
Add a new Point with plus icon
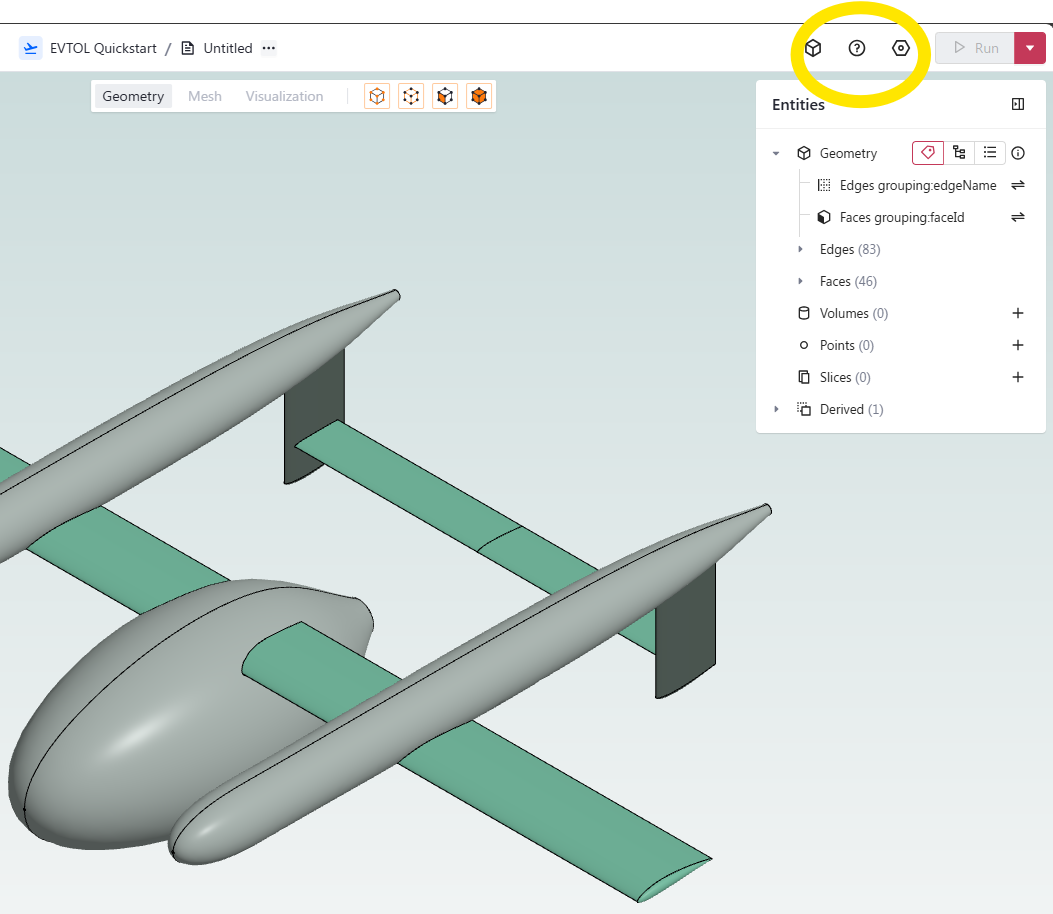pyautogui.click(x=1018, y=345)
